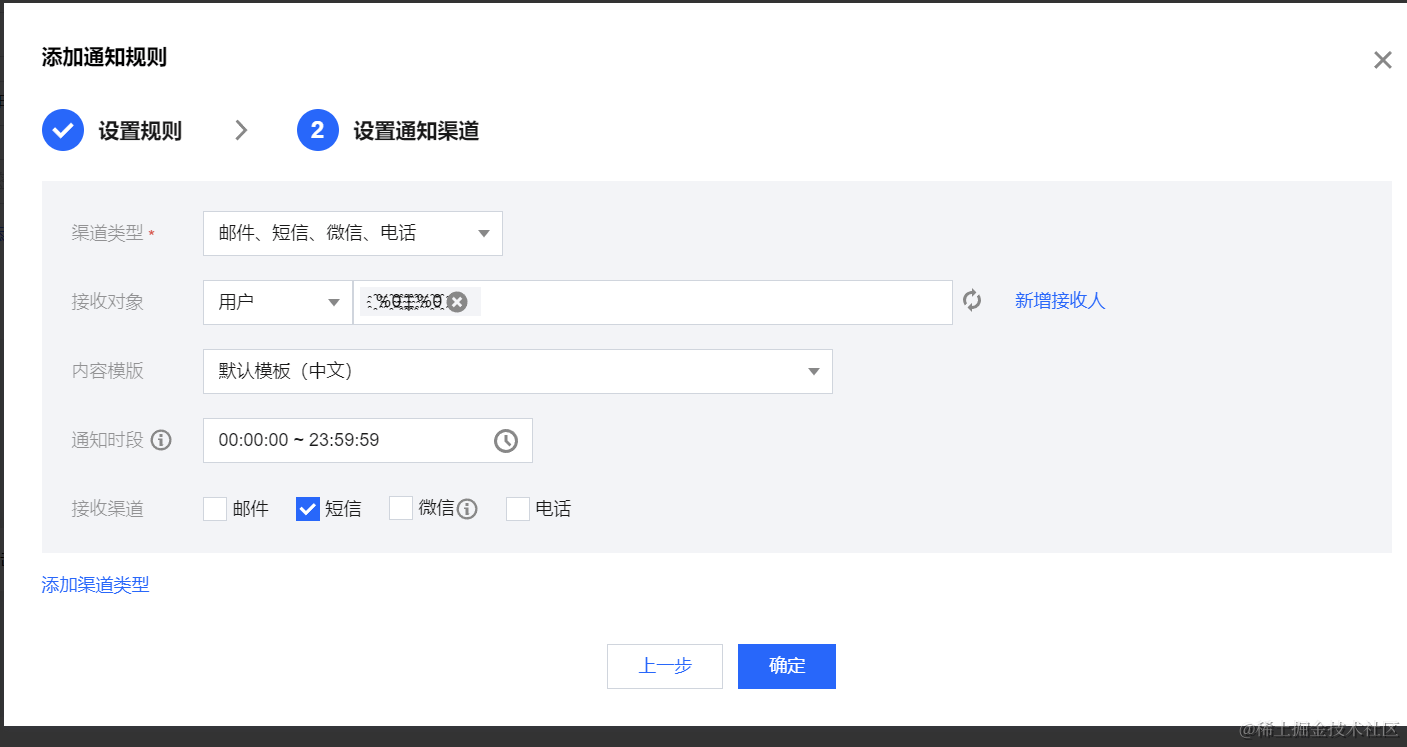Select the 设置通知渠道 step

[x=417, y=130]
